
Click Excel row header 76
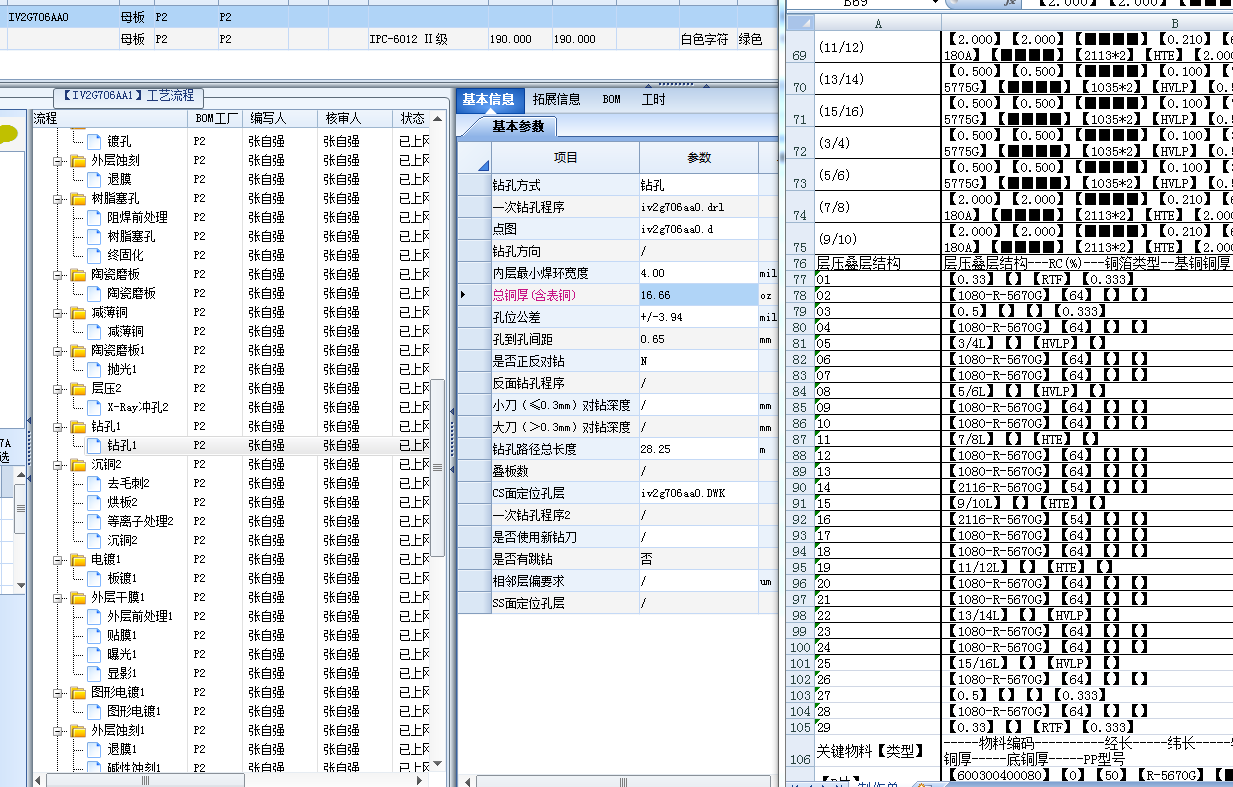pyautogui.click(x=800, y=263)
